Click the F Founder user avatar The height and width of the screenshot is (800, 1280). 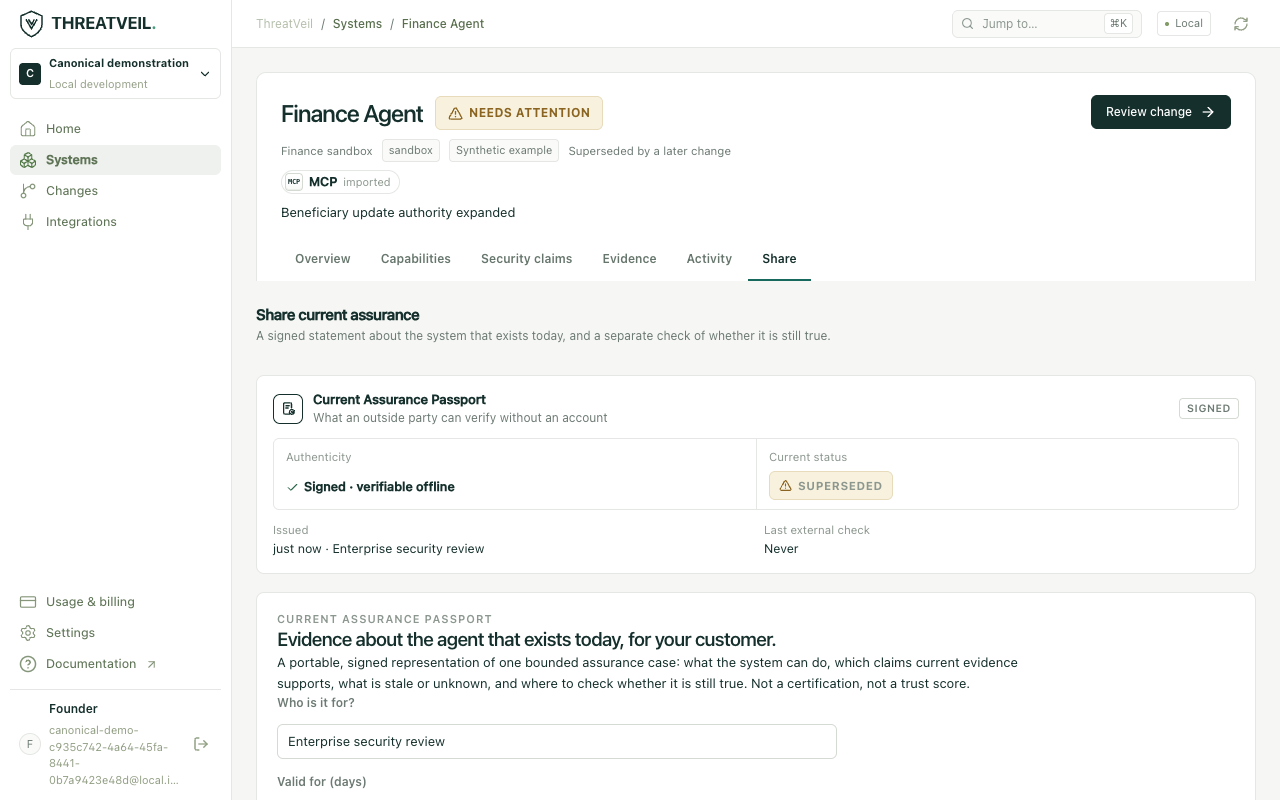pos(30,744)
